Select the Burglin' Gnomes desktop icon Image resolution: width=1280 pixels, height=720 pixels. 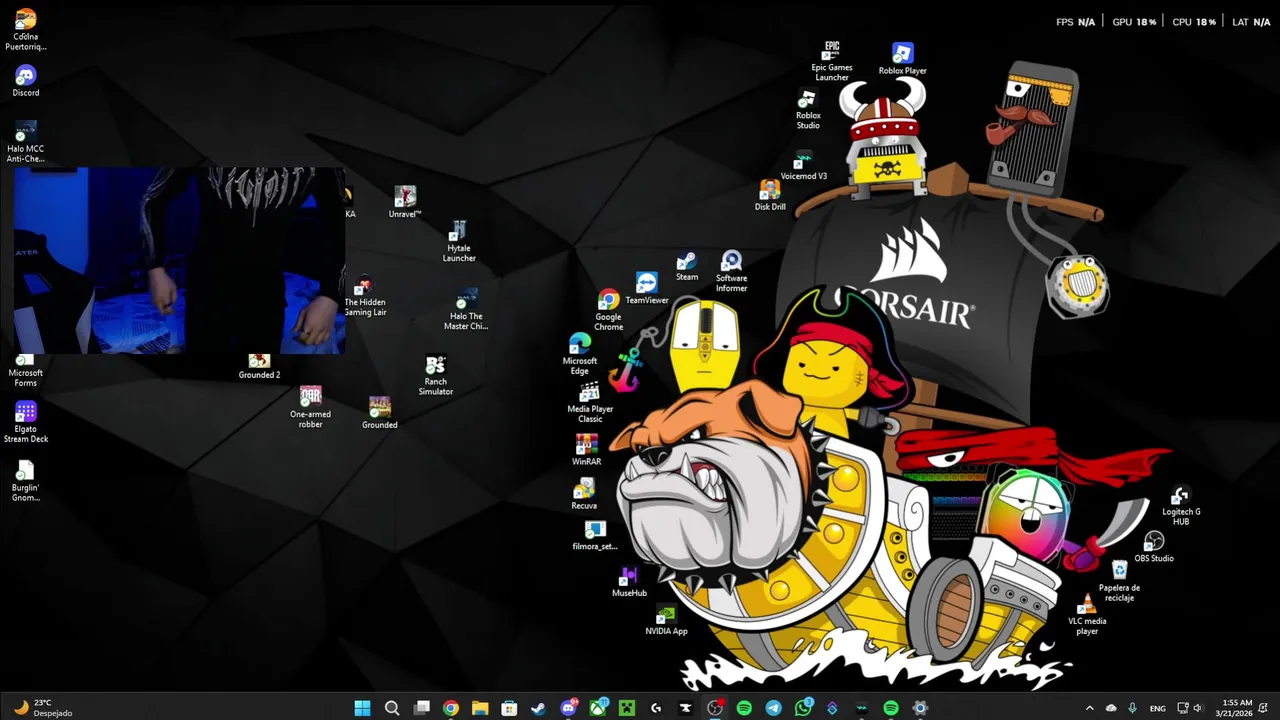[26, 481]
